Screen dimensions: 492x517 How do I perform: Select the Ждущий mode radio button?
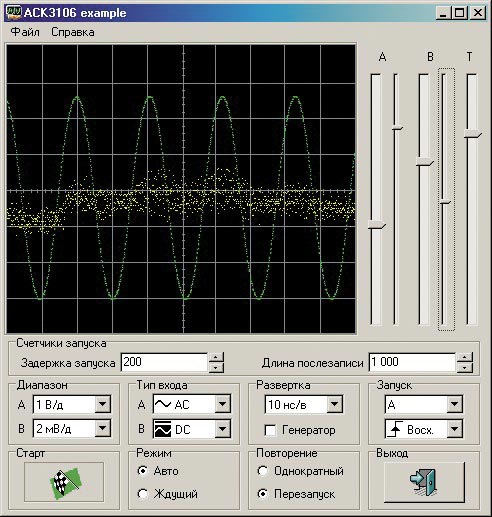(143, 494)
